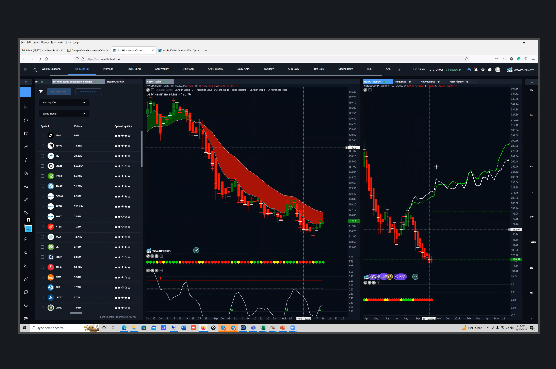Close the active browser tab

click(153, 50)
